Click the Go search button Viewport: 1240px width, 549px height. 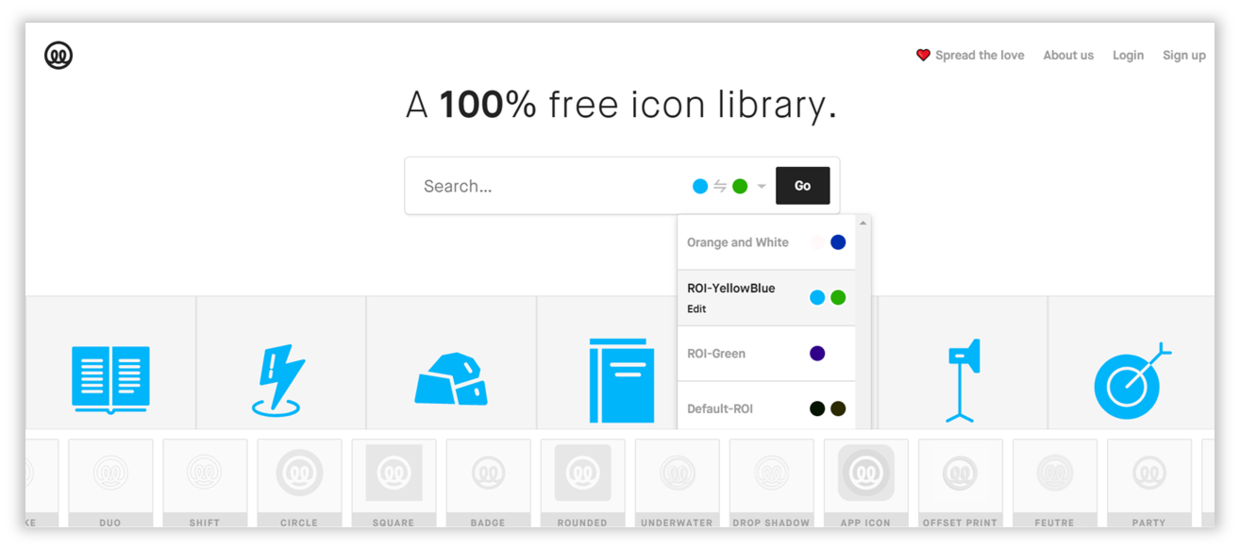pos(803,186)
